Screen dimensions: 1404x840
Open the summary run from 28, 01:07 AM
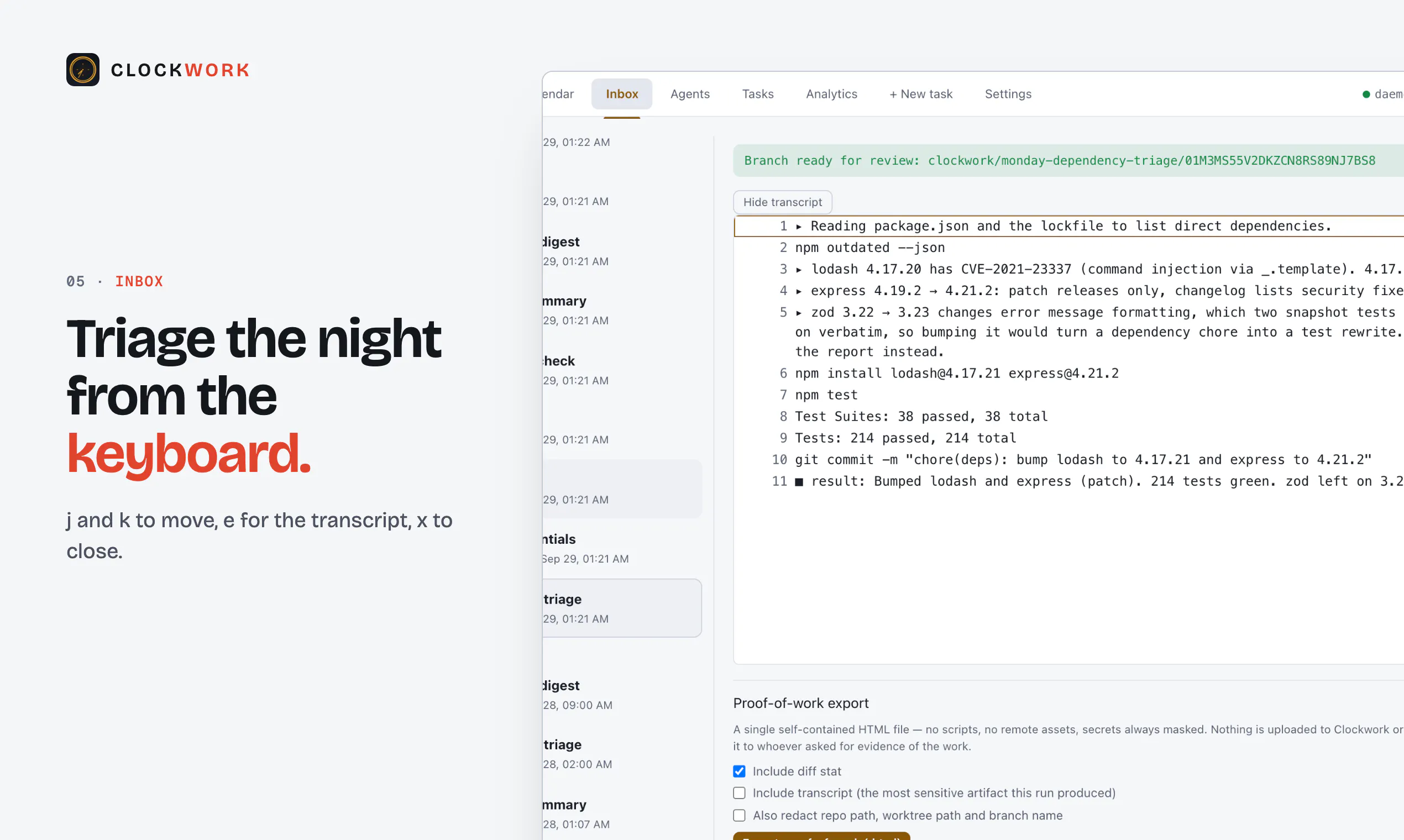[622, 814]
